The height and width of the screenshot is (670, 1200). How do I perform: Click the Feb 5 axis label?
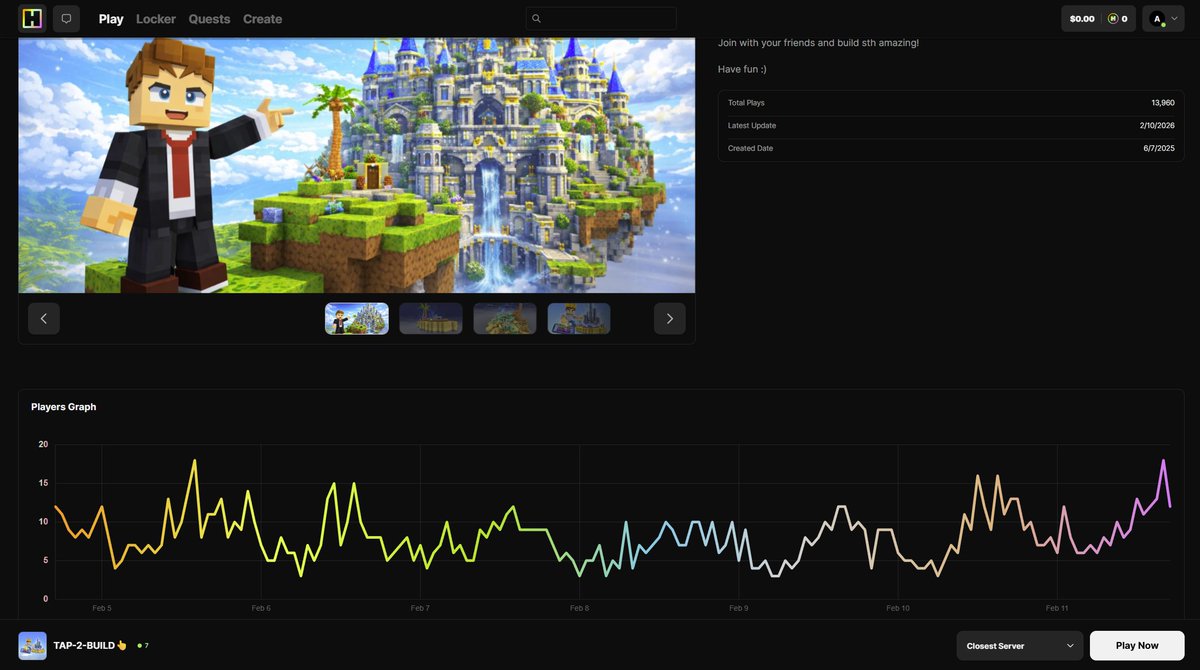102,608
